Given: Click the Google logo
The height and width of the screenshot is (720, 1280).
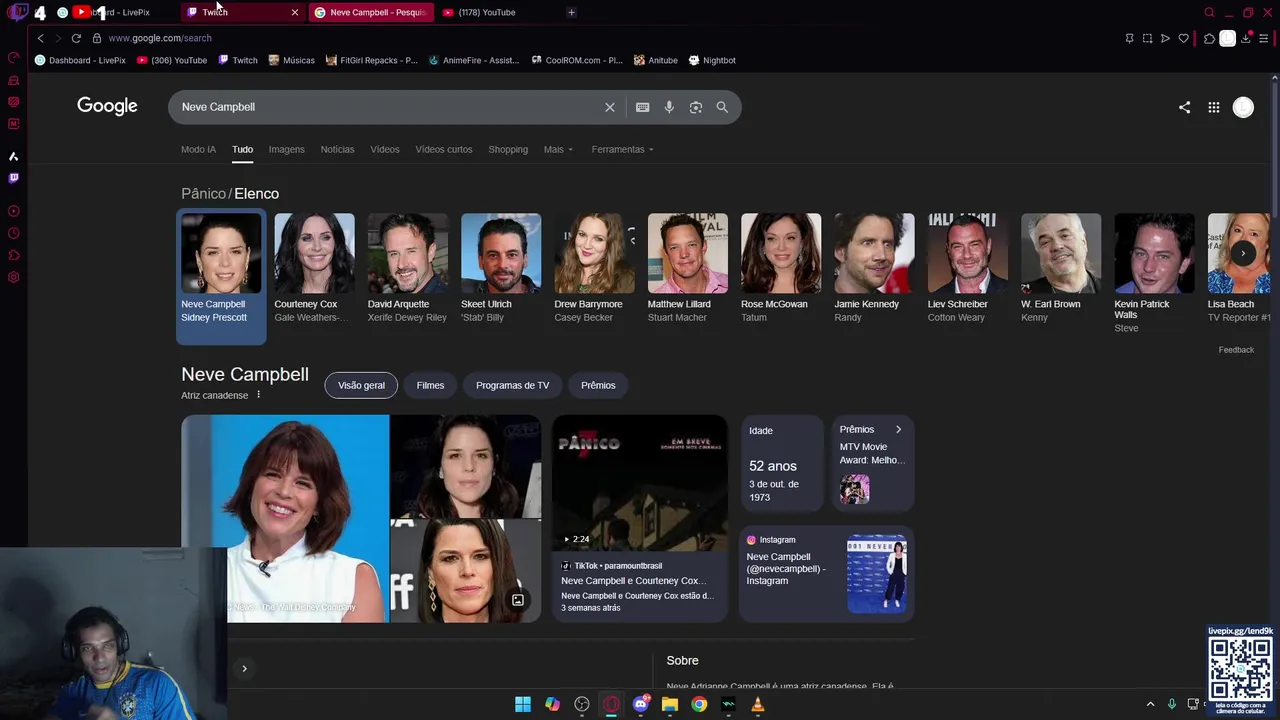Looking at the screenshot, I should (107, 106).
